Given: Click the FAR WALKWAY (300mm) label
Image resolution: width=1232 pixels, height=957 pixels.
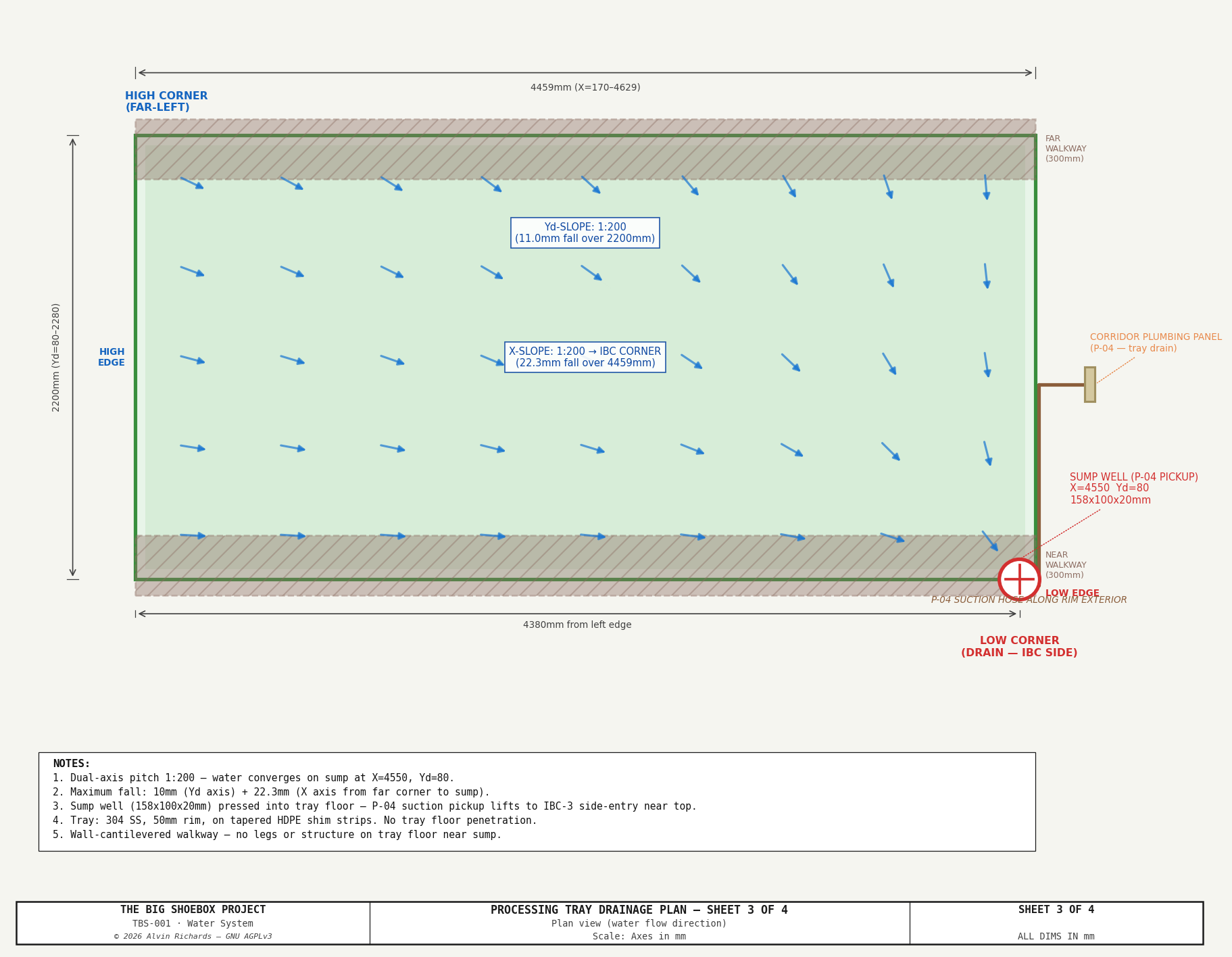Looking at the screenshot, I should point(1066,149).
